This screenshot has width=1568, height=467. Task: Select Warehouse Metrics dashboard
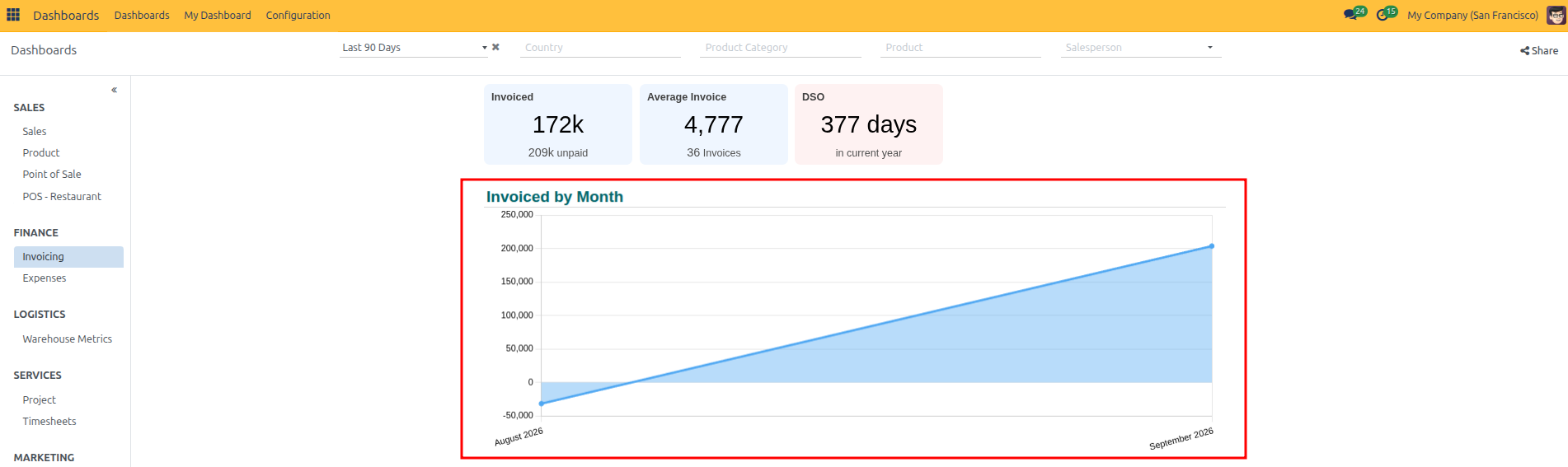point(68,339)
